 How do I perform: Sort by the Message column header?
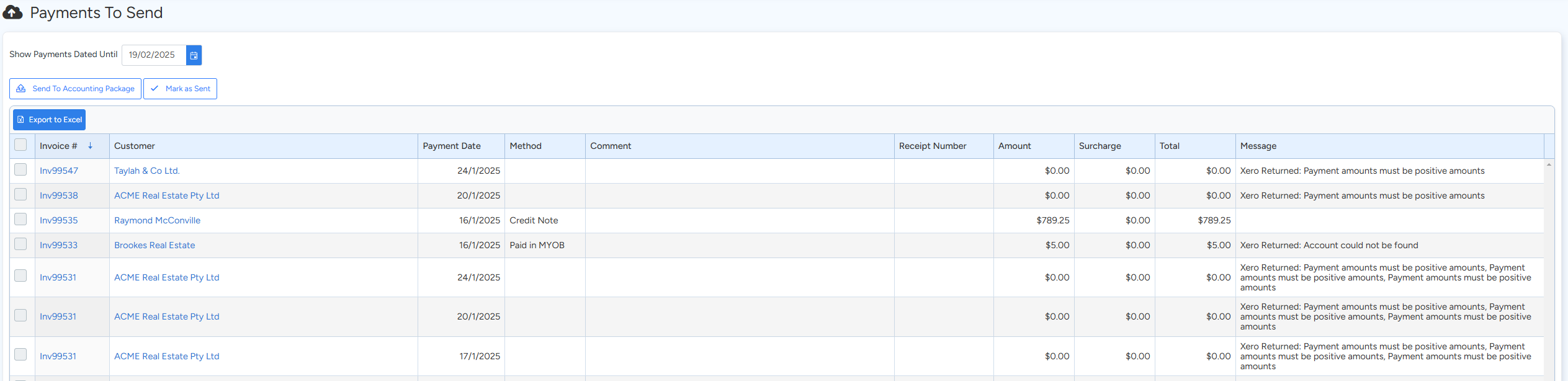1258,146
